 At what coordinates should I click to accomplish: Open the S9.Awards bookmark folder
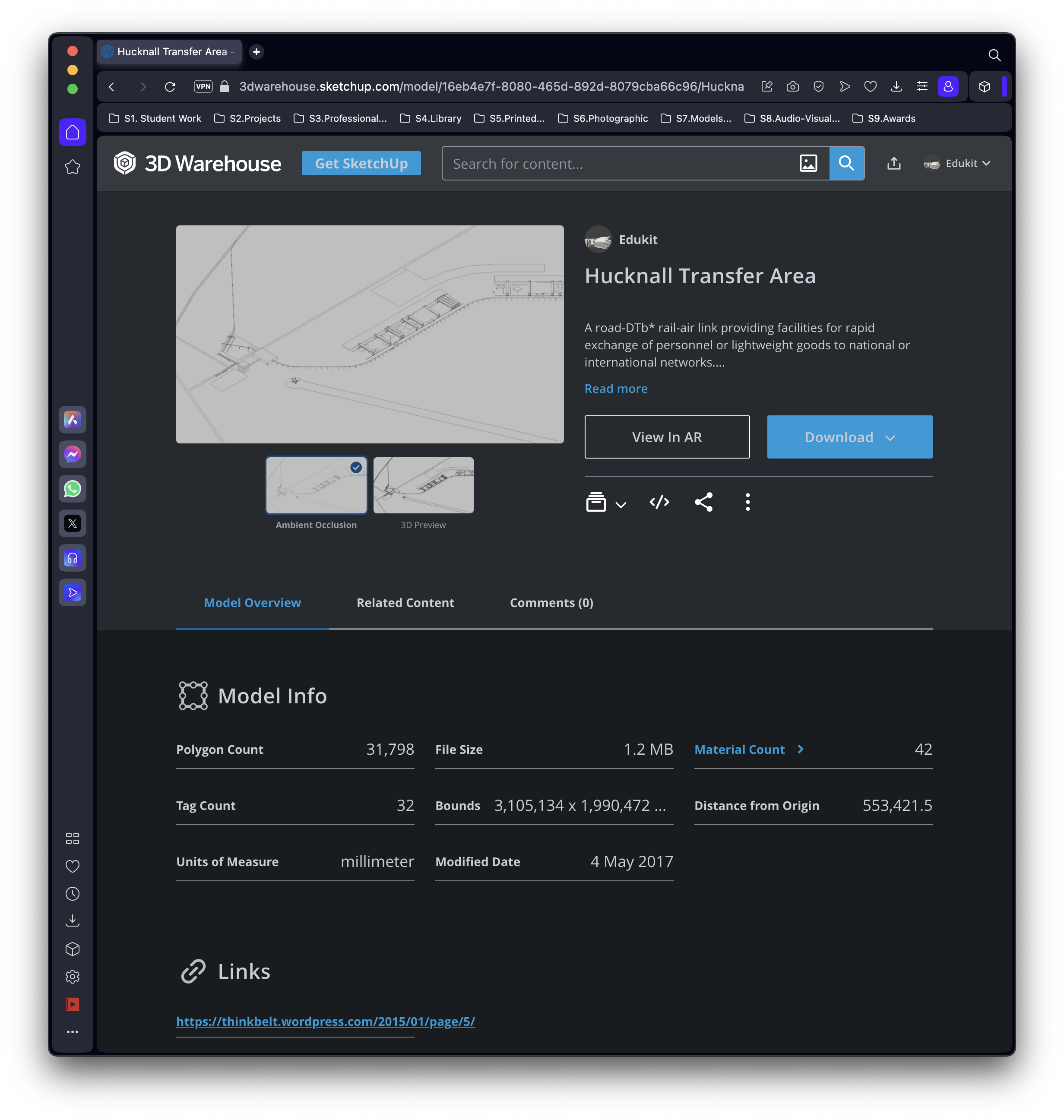(883, 118)
